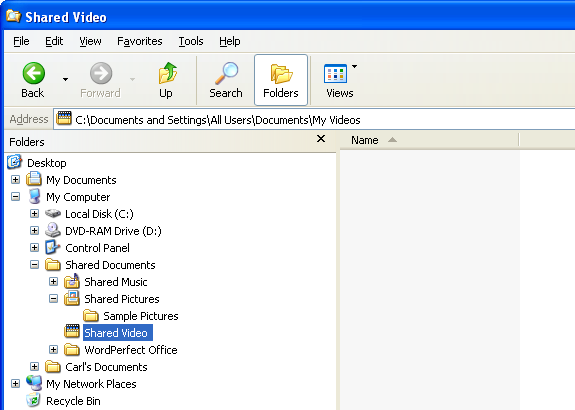The width and height of the screenshot is (575, 410).
Task: Click the Local Disk (C:) drive icon
Action: tap(53, 213)
